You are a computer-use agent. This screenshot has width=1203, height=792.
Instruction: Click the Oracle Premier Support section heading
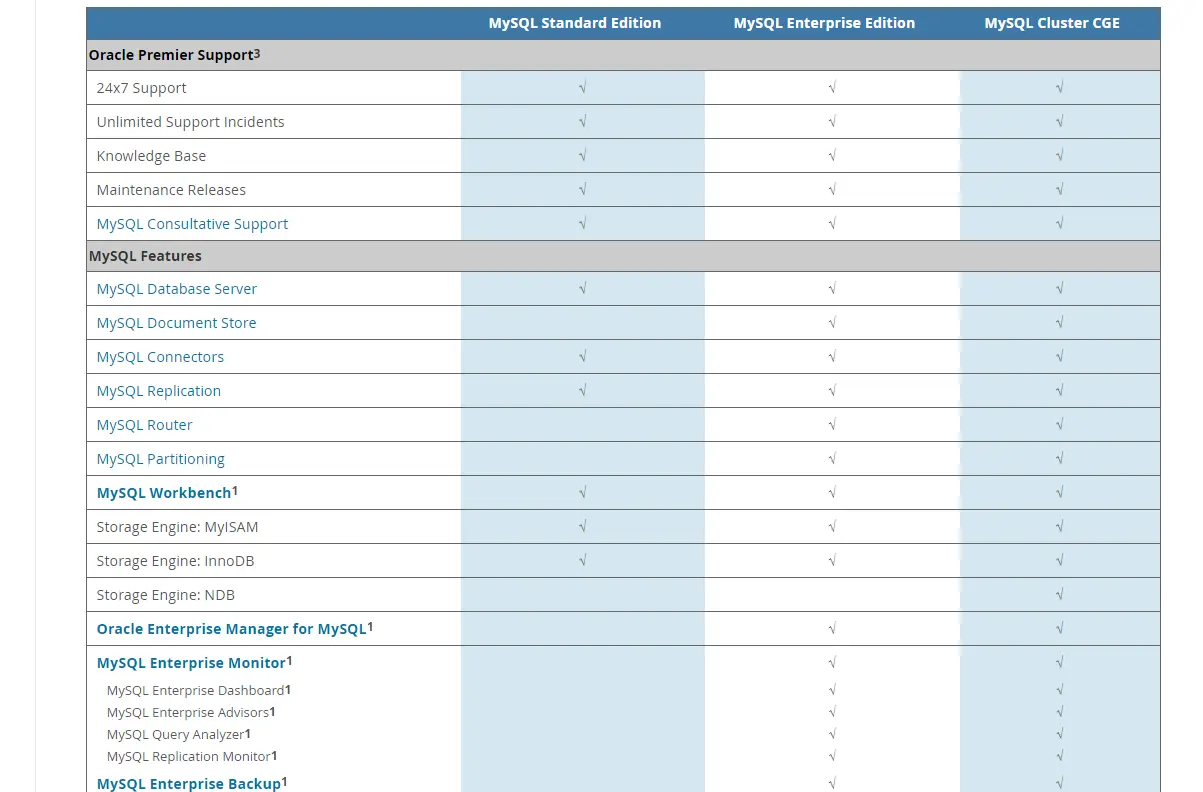pos(171,55)
